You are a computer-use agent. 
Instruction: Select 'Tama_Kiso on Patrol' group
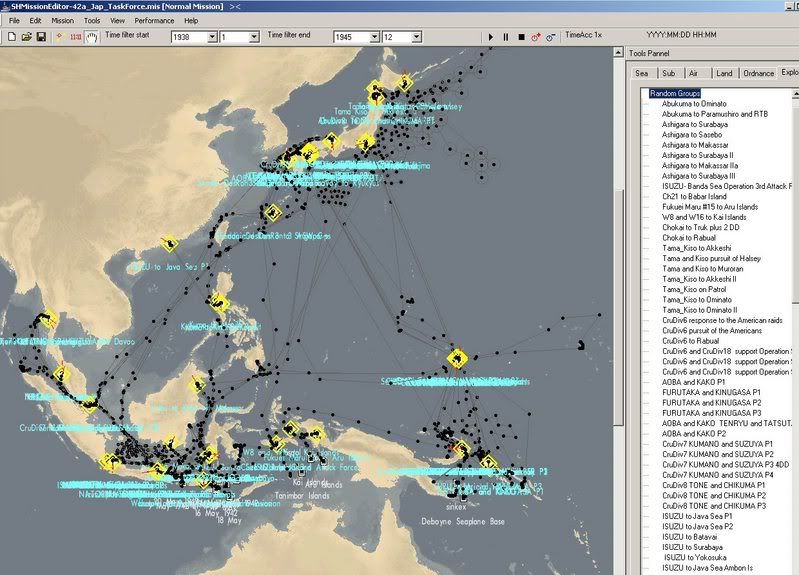click(x=694, y=289)
